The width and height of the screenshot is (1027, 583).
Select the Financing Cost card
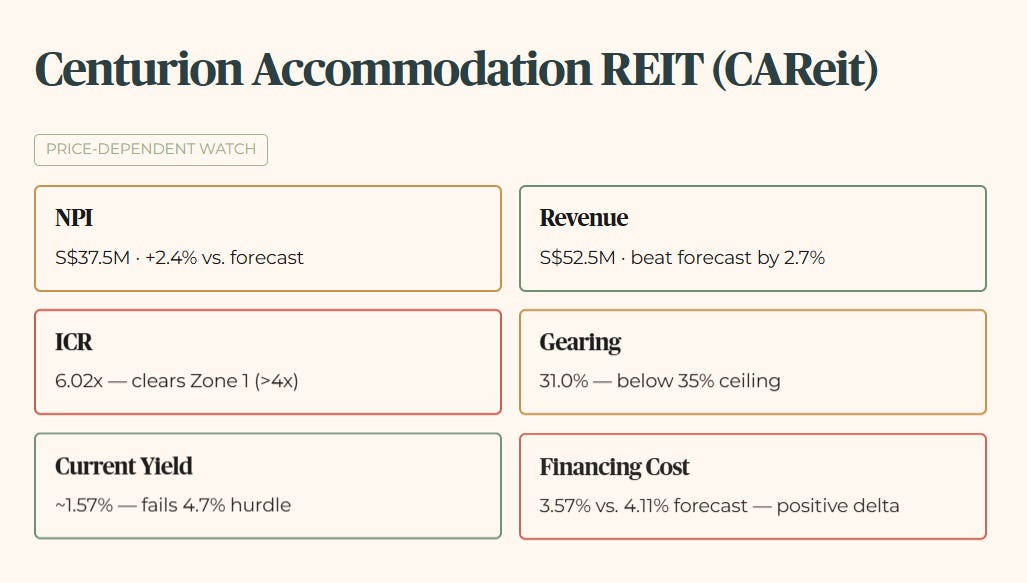(753, 486)
